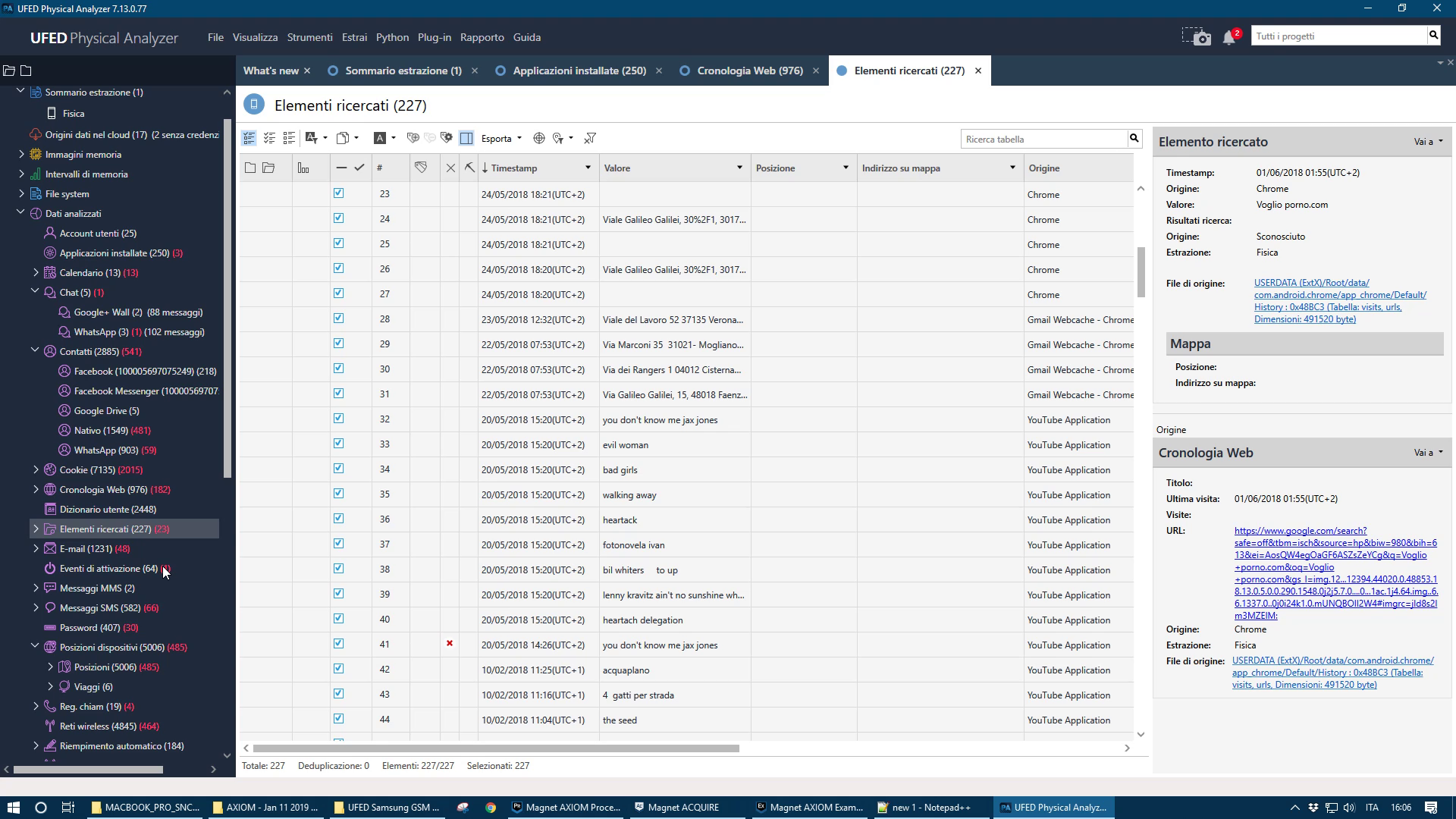
Task: Click the X deleted column header icon
Action: tap(450, 168)
